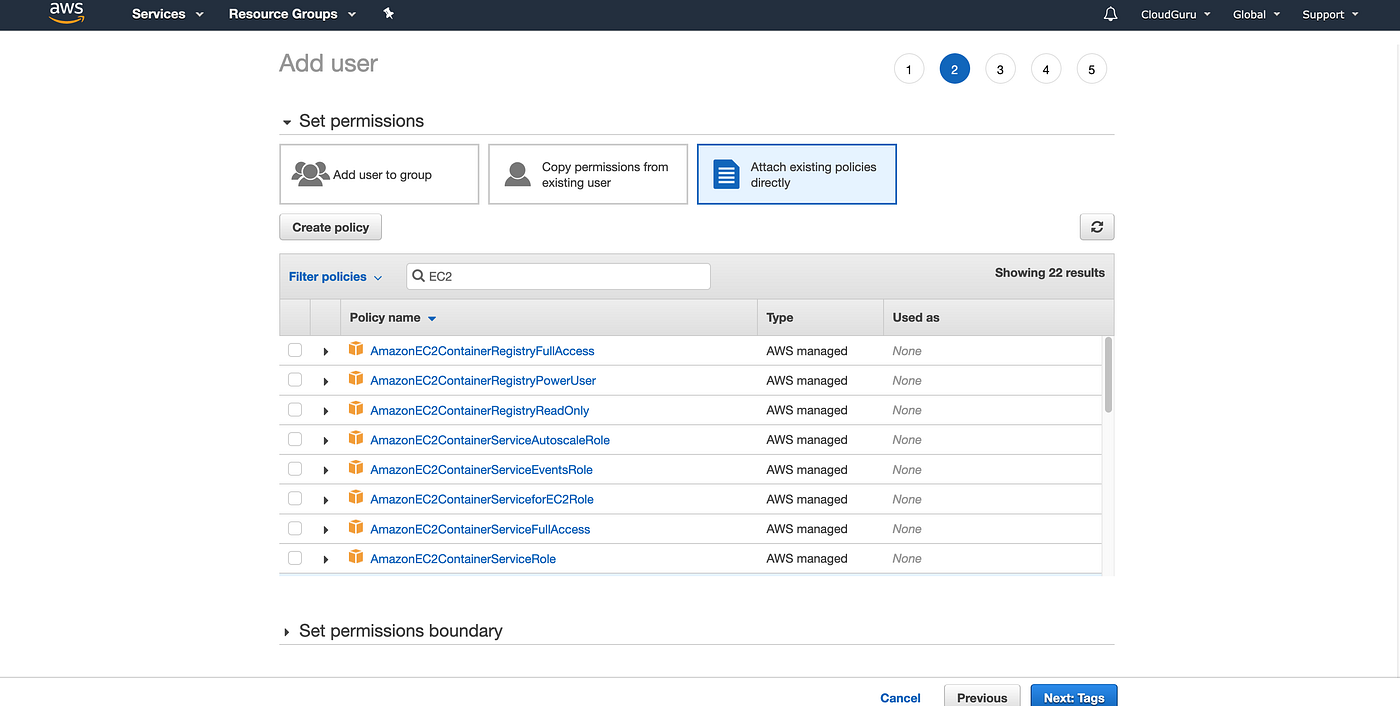The width and height of the screenshot is (1400, 706).
Task: Select Attach existing policies directly
Action: pyautogui.click(x=796, y=173)
